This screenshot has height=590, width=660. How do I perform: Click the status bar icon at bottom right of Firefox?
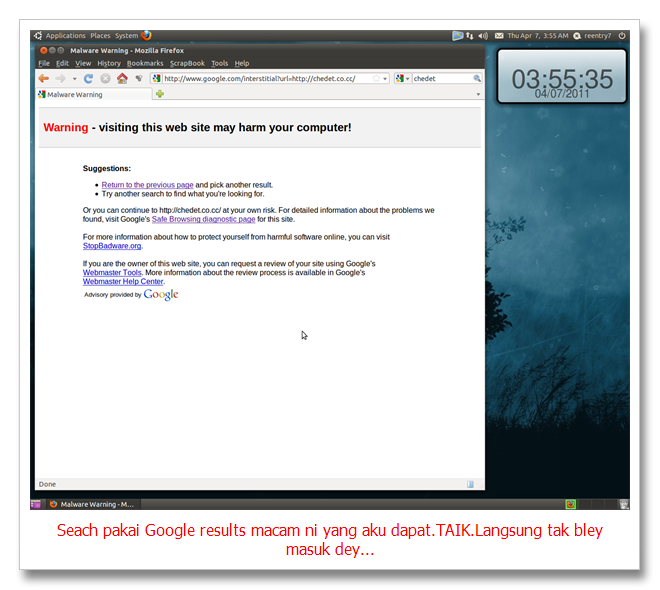tap(470, 484)
